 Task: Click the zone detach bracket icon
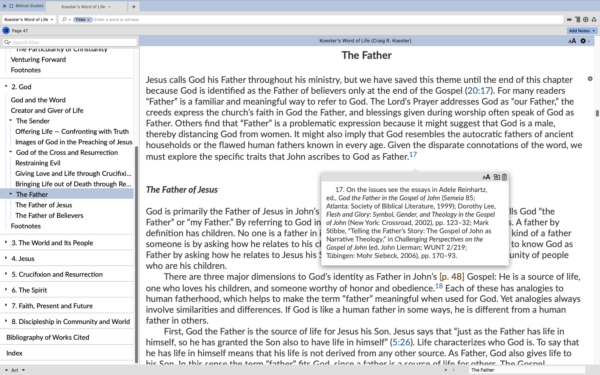pyautogui.click(x=11, y=6)
